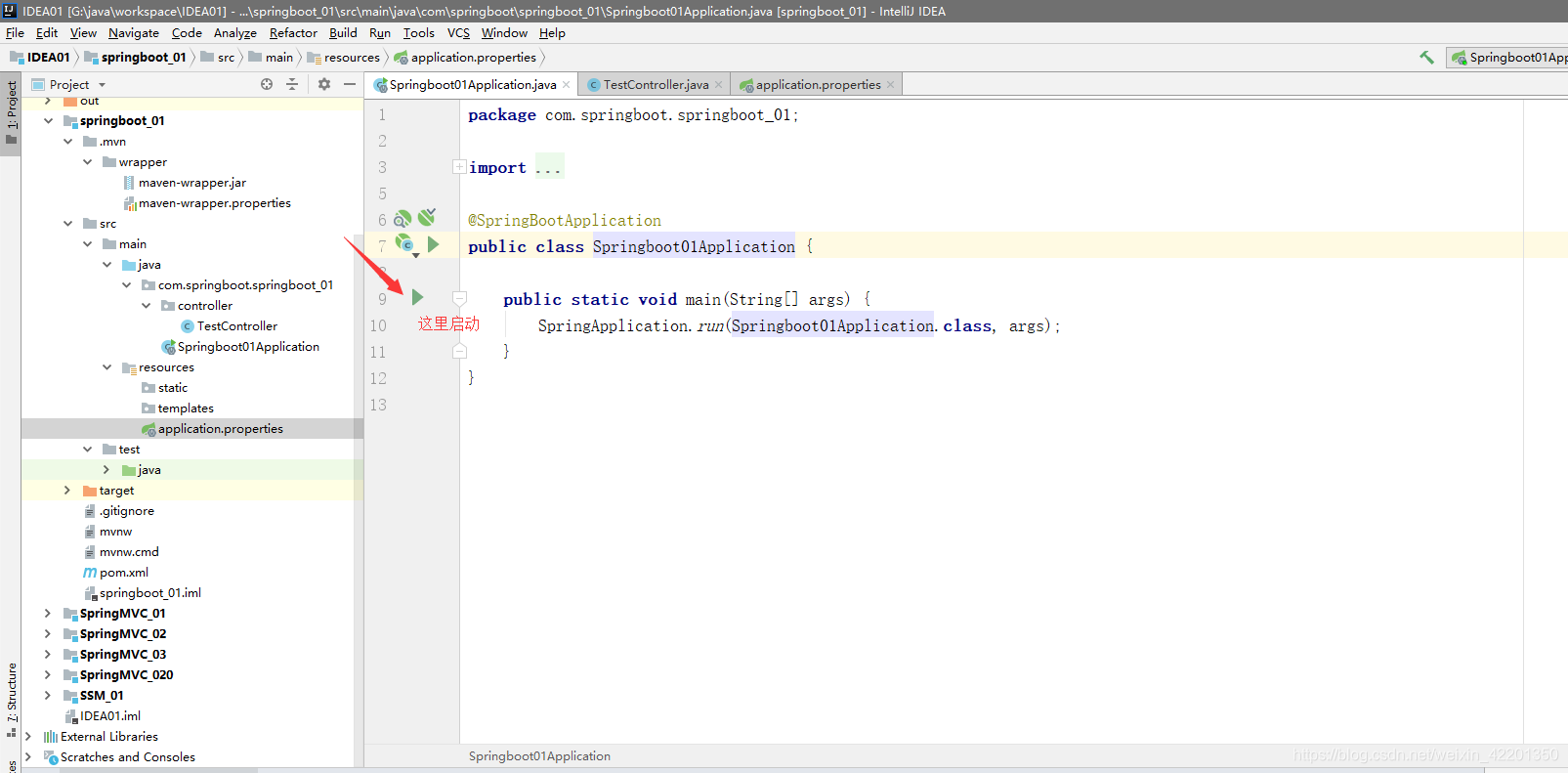Click IDEA01 breadcrumb in navigation bar
Image resolution: width=1568 pixels, height=773 pixels.
pyautogui.click(x=39, y=58)
